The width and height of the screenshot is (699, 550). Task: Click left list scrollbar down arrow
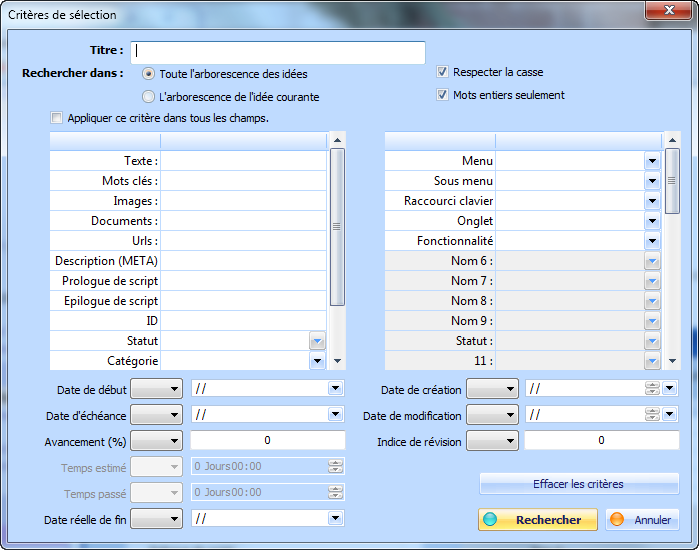click(337, 361)
